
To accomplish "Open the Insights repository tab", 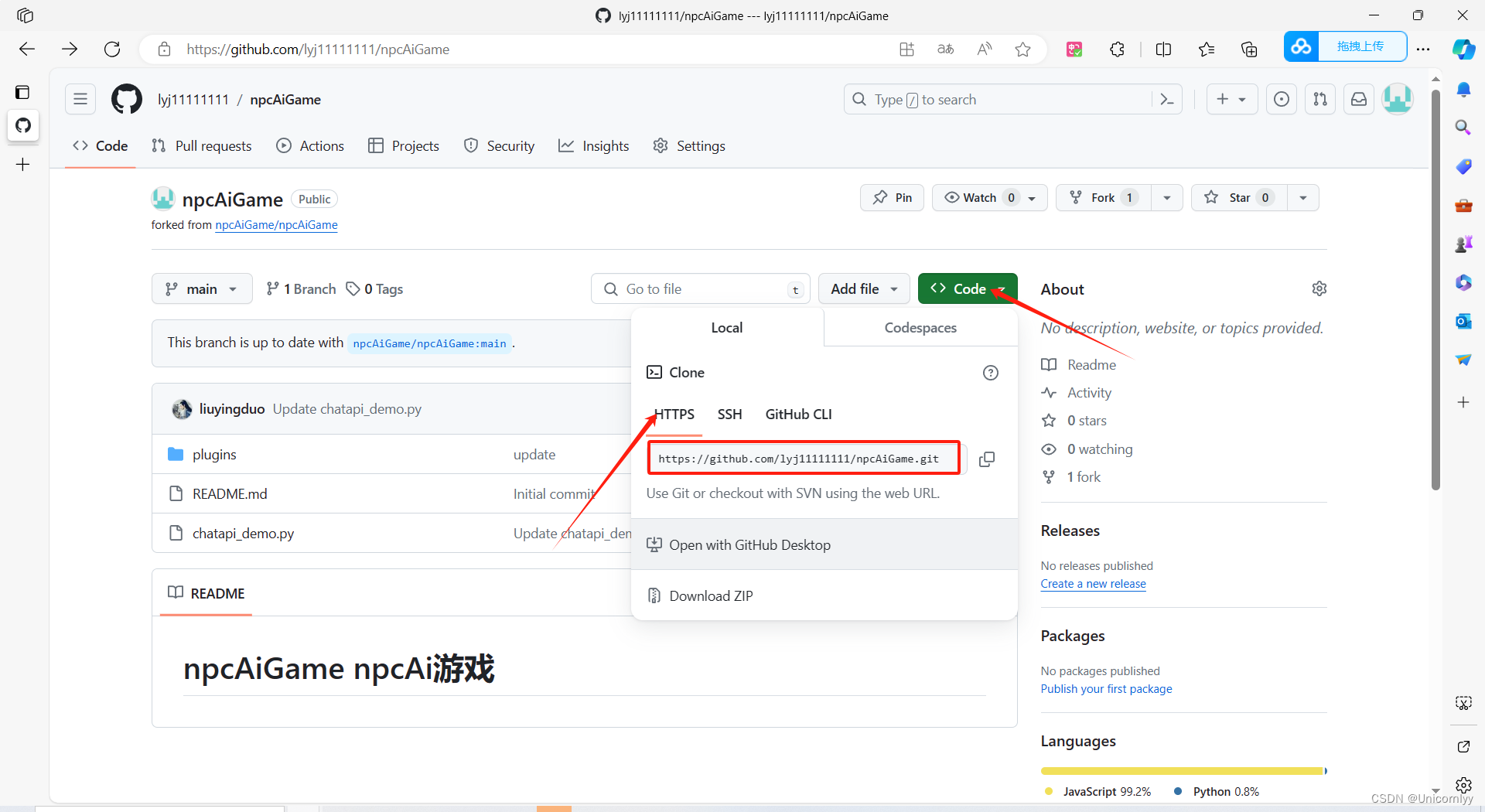I will click(x=594, y=146).
